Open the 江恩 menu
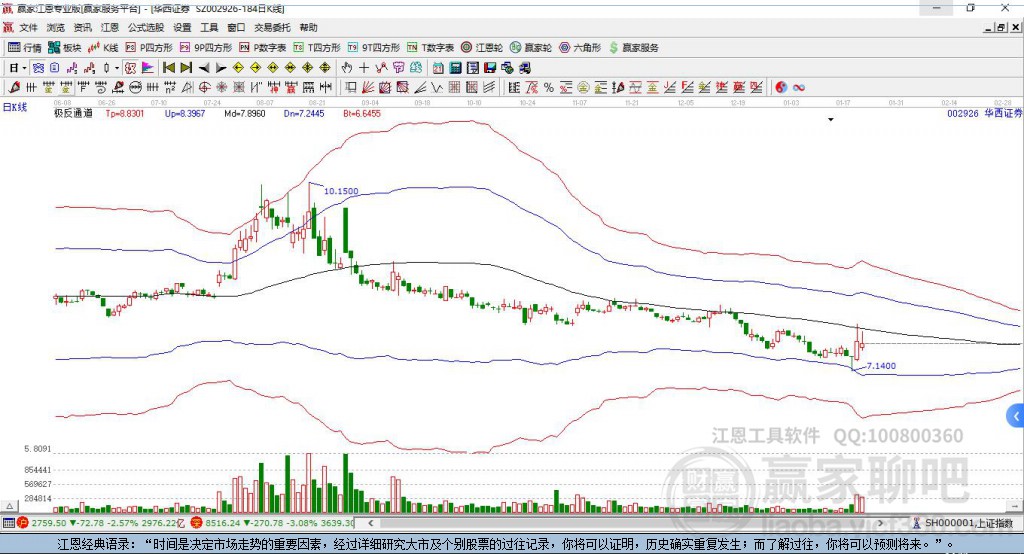1024x554 pixels. (110, 27)
